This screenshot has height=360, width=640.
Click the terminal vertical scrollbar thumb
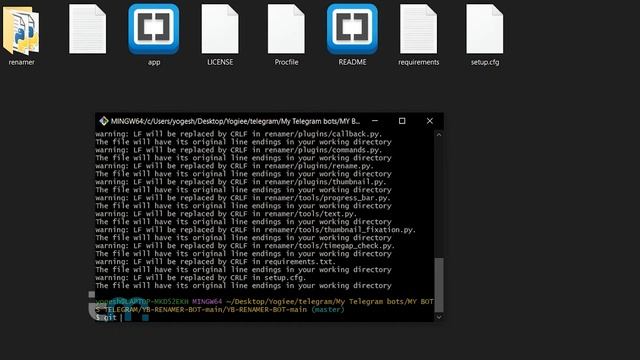[439, 284]
